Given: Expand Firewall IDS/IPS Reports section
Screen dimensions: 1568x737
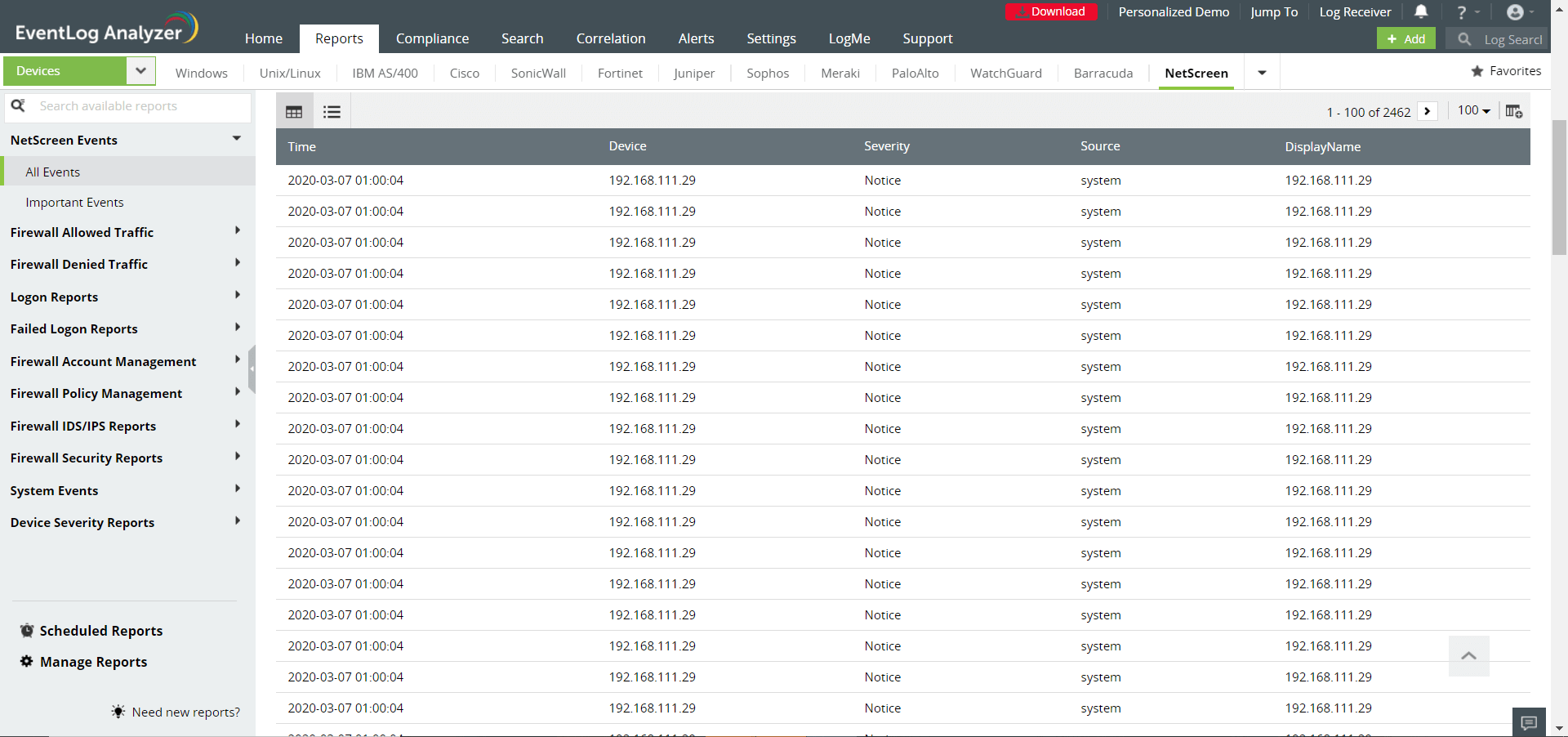Looking at the screenshot, I should (x=238, y=425).
